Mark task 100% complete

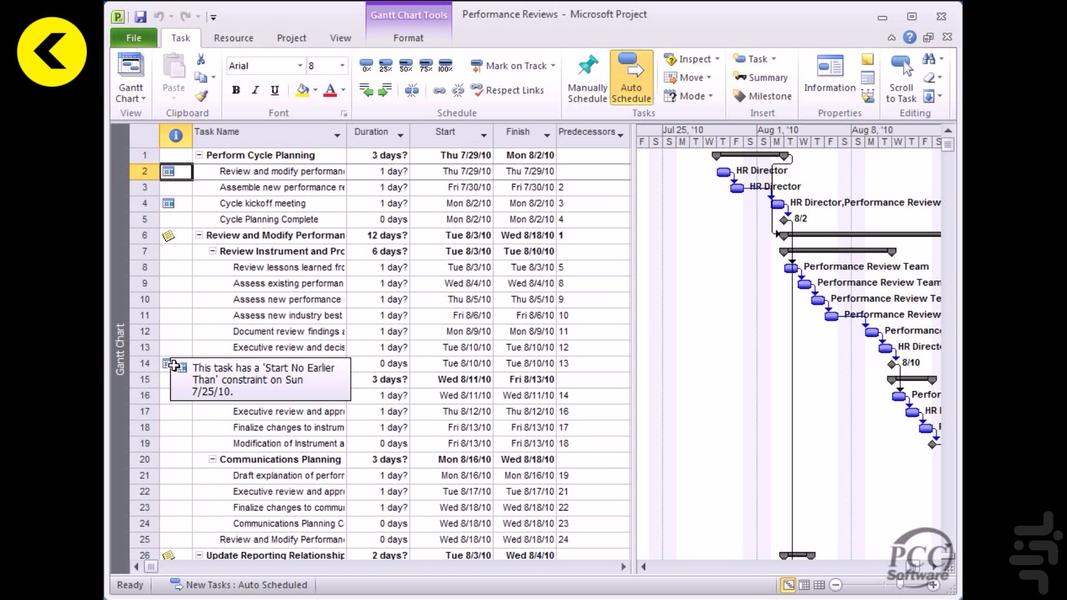pos(446,66)
